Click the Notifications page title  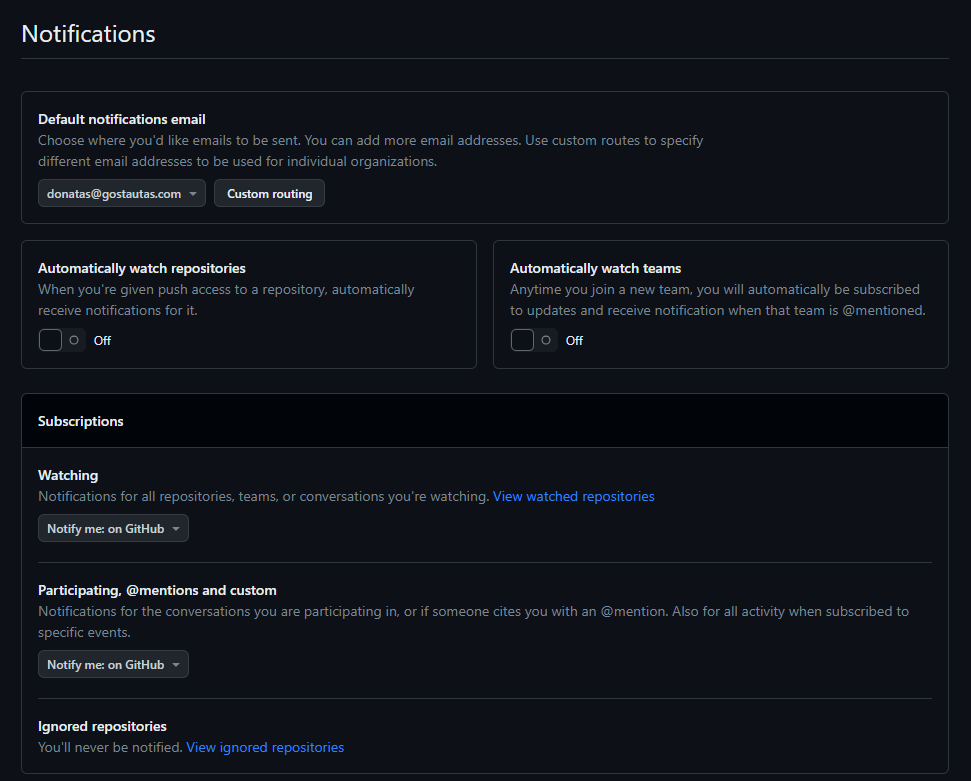(87, 33)
